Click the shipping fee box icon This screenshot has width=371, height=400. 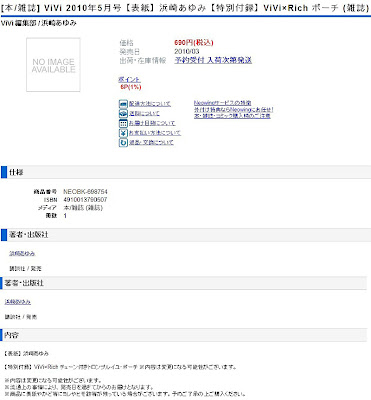click(x=123, y=113)
